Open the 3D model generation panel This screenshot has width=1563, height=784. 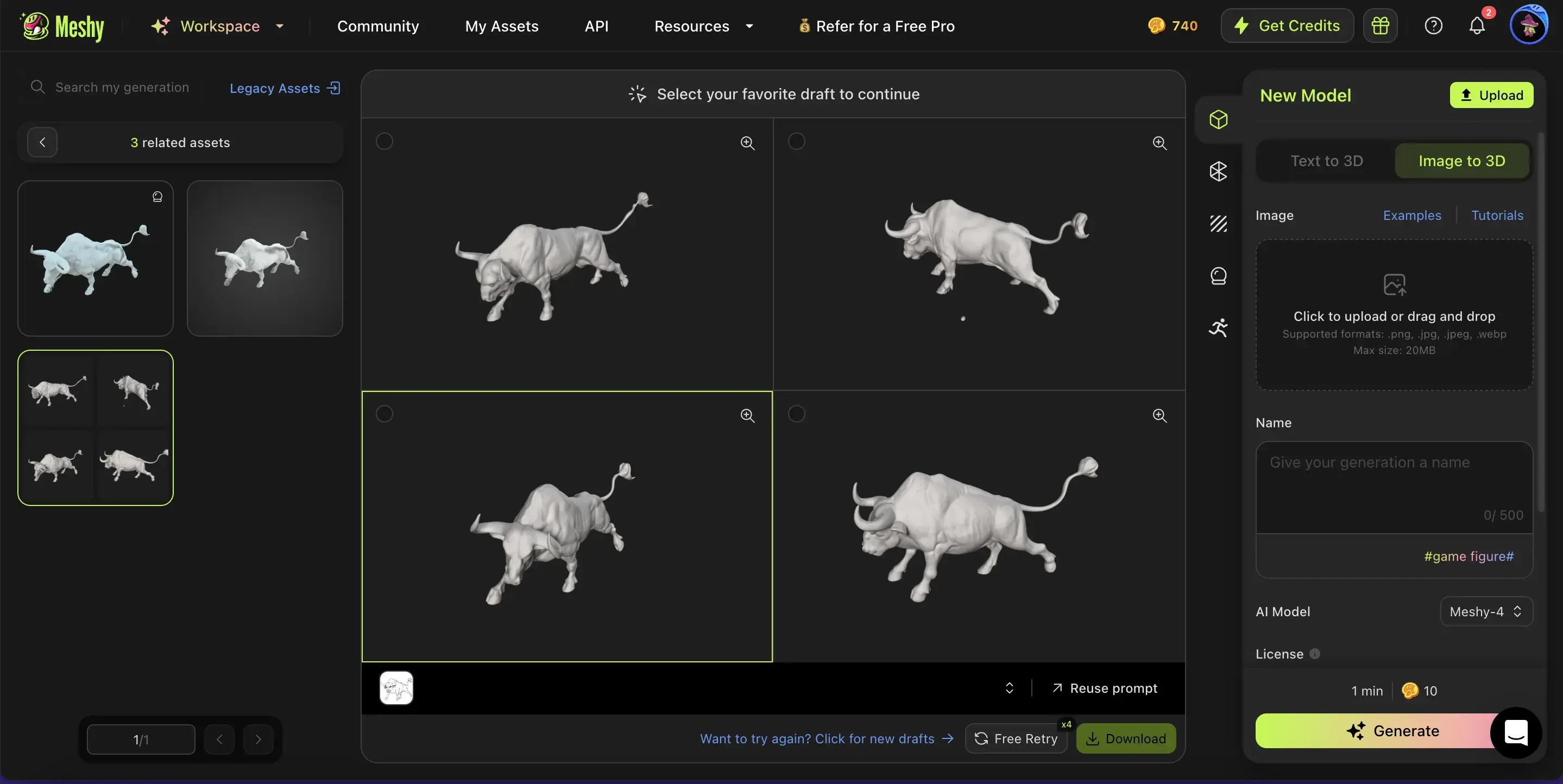tap(1218, 119)
